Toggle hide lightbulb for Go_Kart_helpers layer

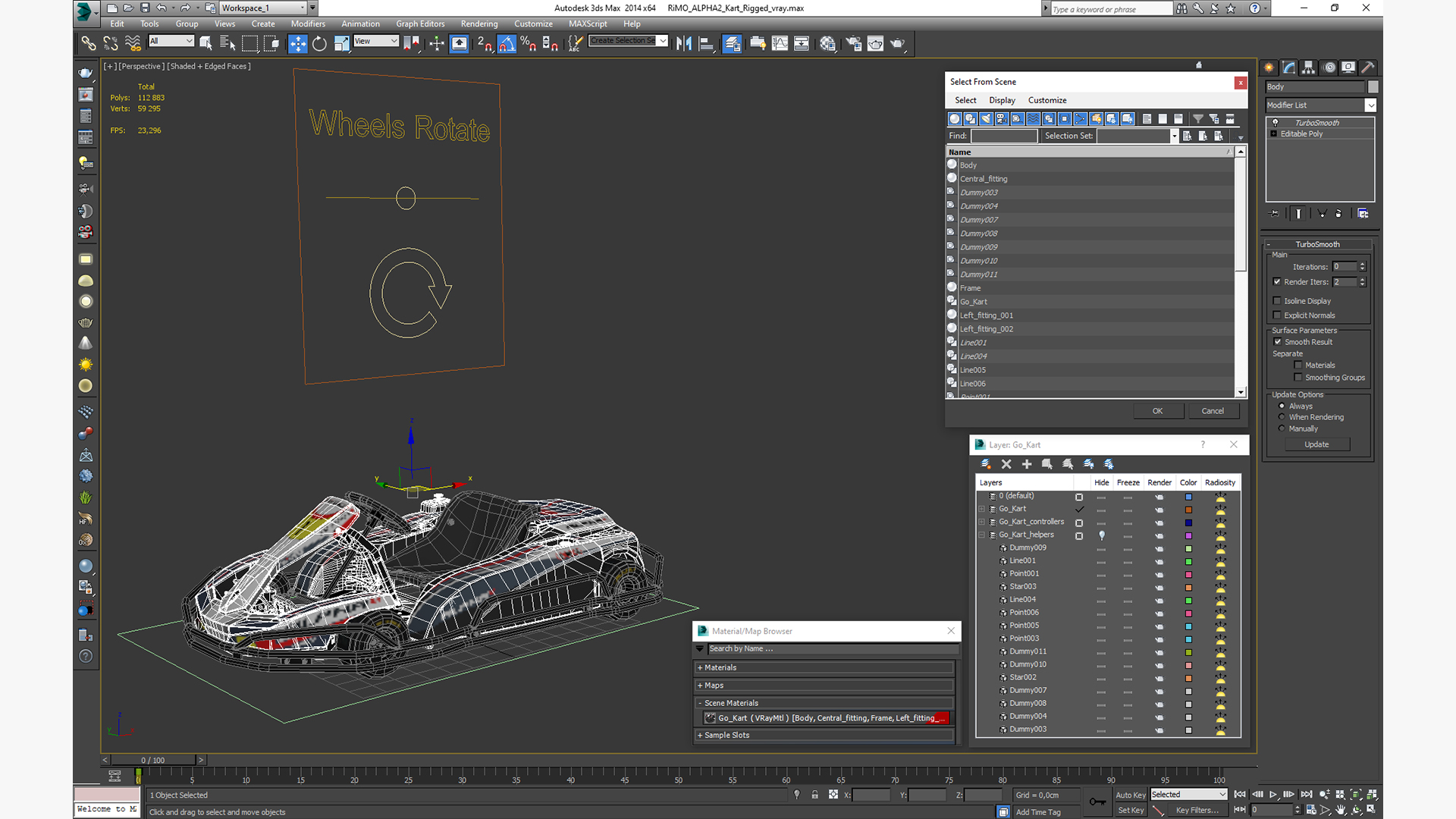pyautogui.click(x=1102, y=535)
